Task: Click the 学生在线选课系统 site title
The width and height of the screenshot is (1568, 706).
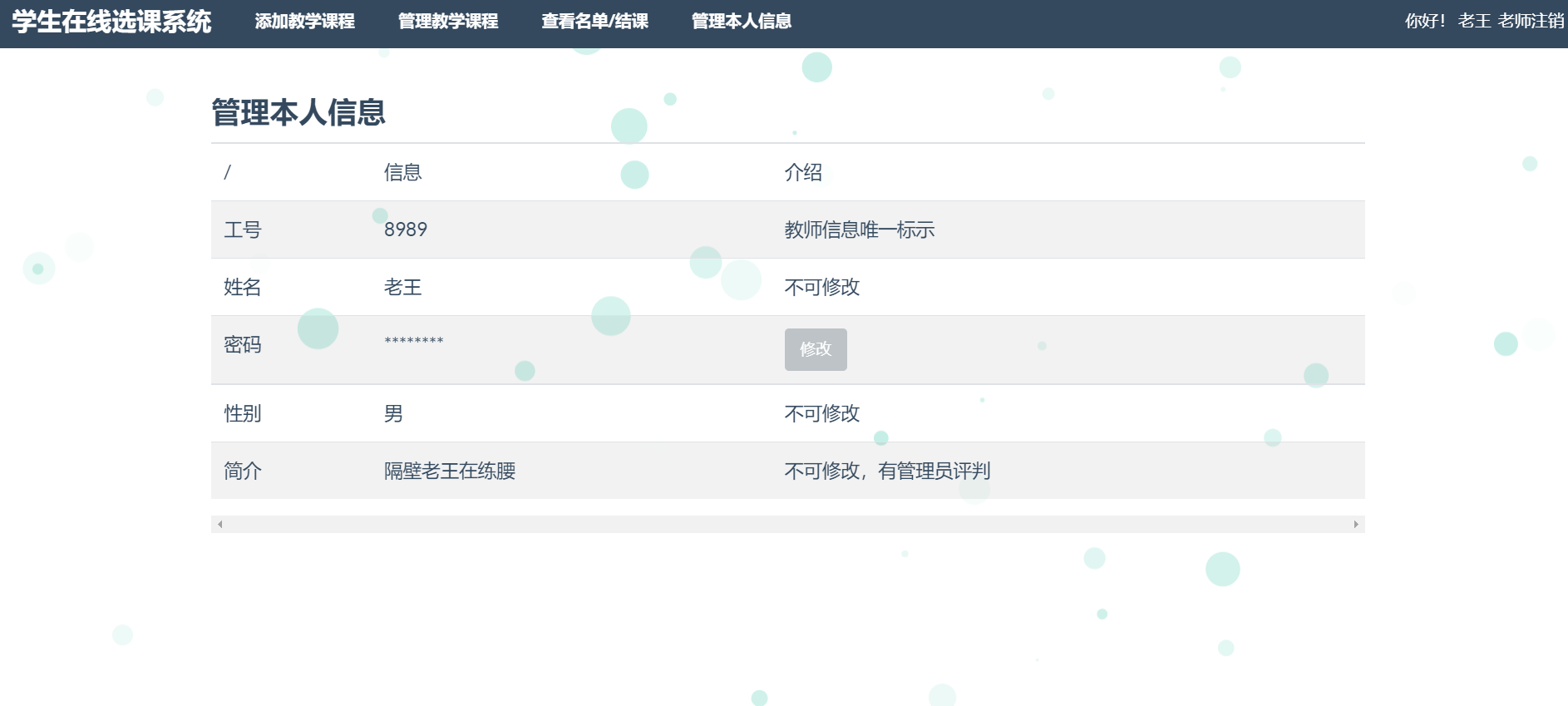Action: pos(111,22)
